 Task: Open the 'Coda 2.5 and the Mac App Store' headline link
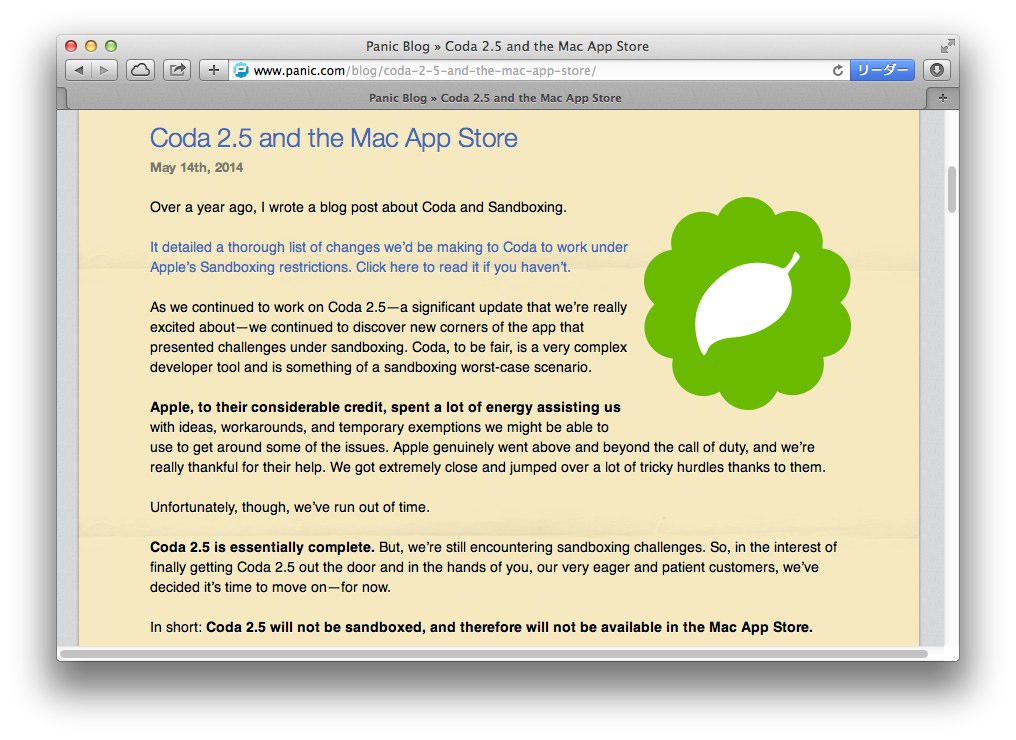point(334,138)
